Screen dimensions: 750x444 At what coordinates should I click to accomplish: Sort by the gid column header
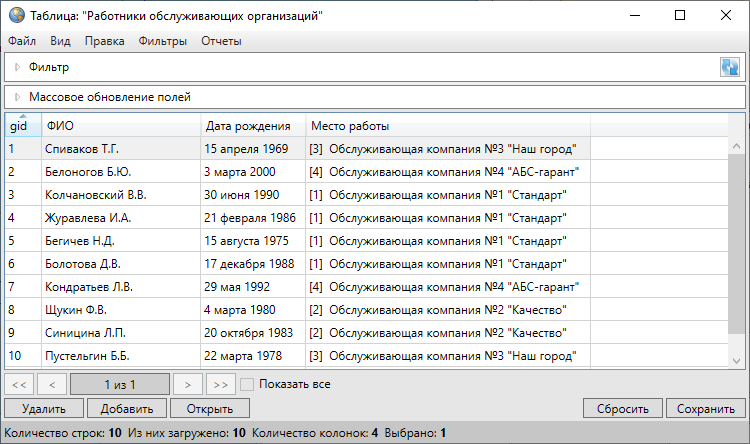pos(19,126)
